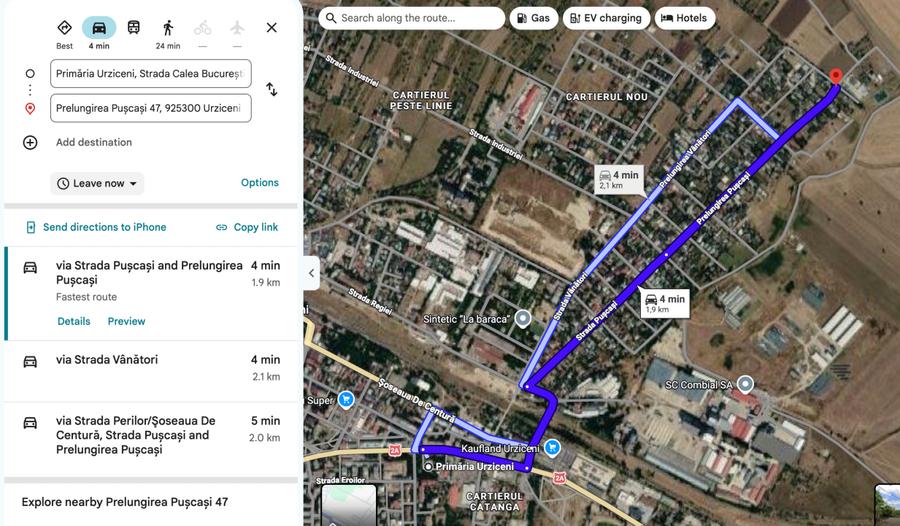Click the clock icon in Leave now
This screenshot has height=526, width=900.
63,184
